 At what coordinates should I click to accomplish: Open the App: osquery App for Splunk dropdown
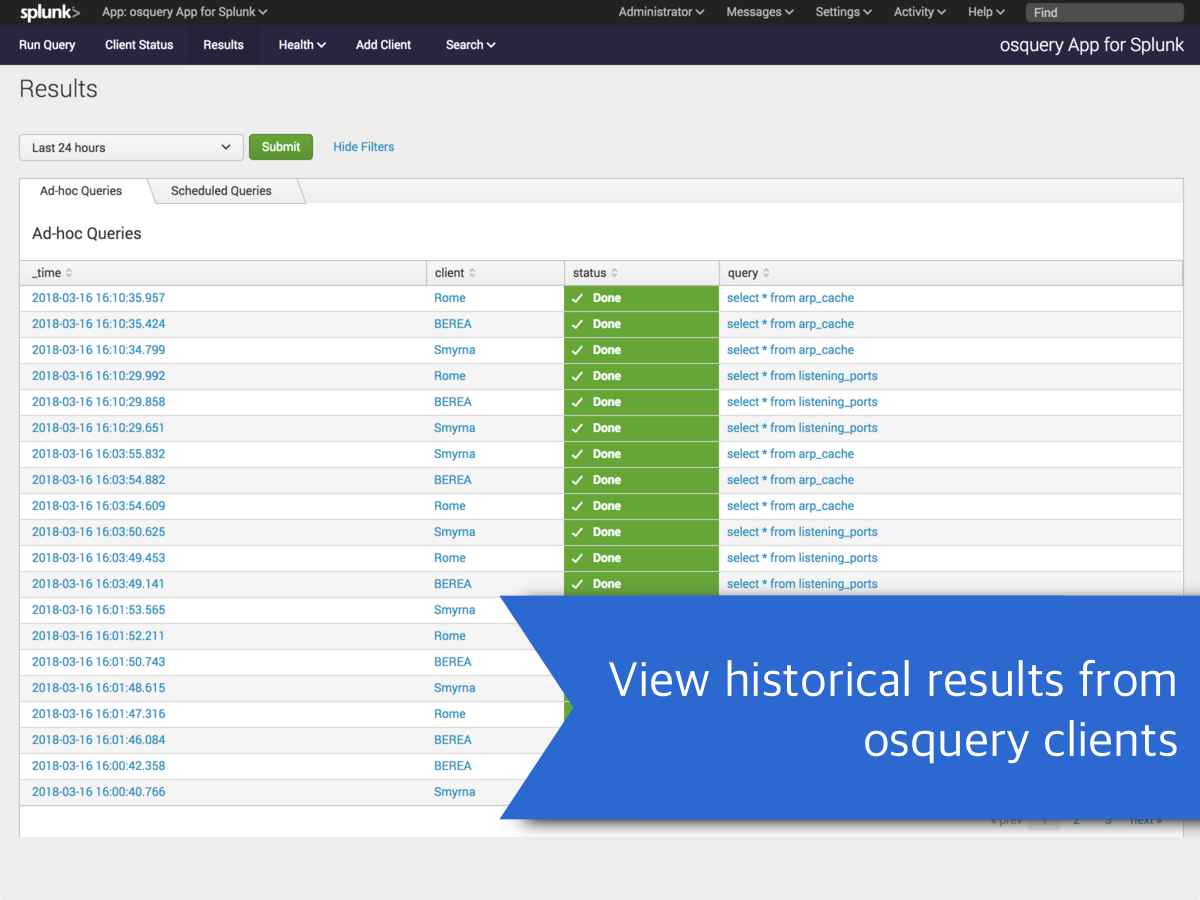point(185,12)
